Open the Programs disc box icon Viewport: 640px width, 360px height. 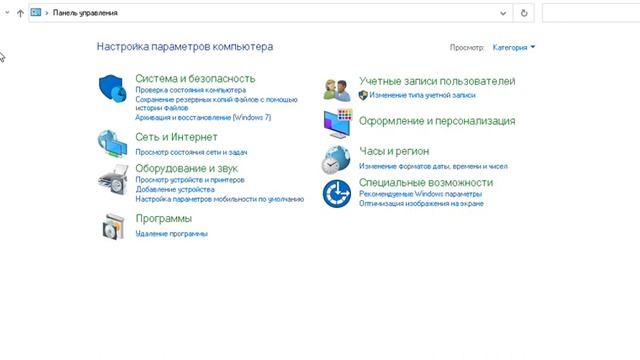point(113,227)
